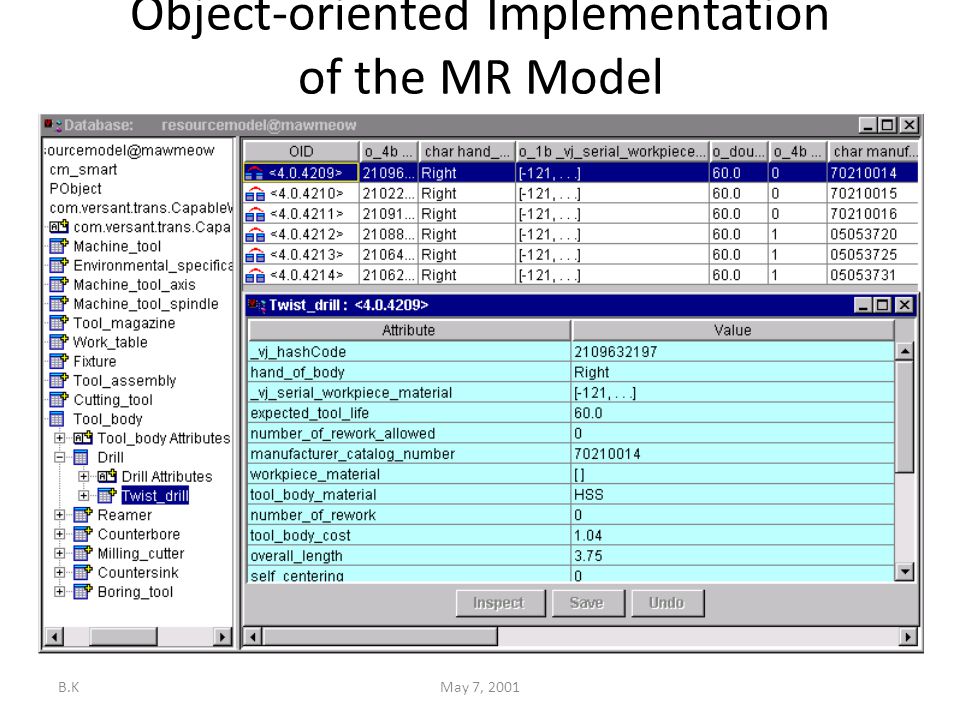Click tree panel scroll left arrow
Screen dimensions: 960x720
coord(54,637)
